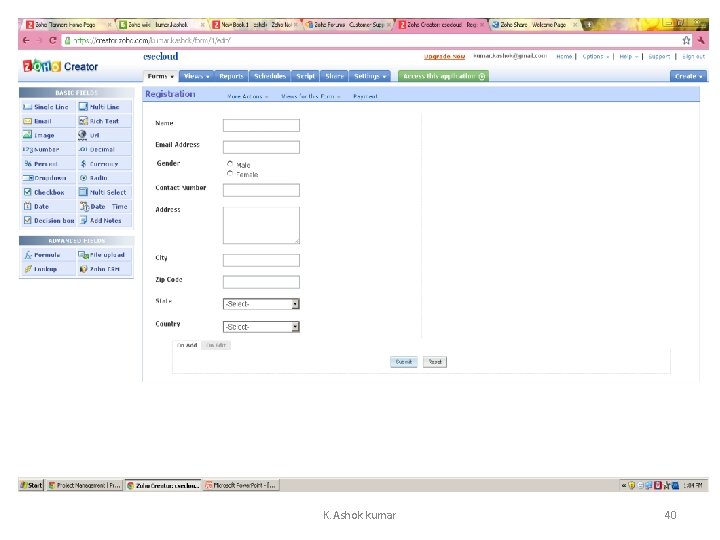
Task: Click the Contact Number input field
Action: 261,190
